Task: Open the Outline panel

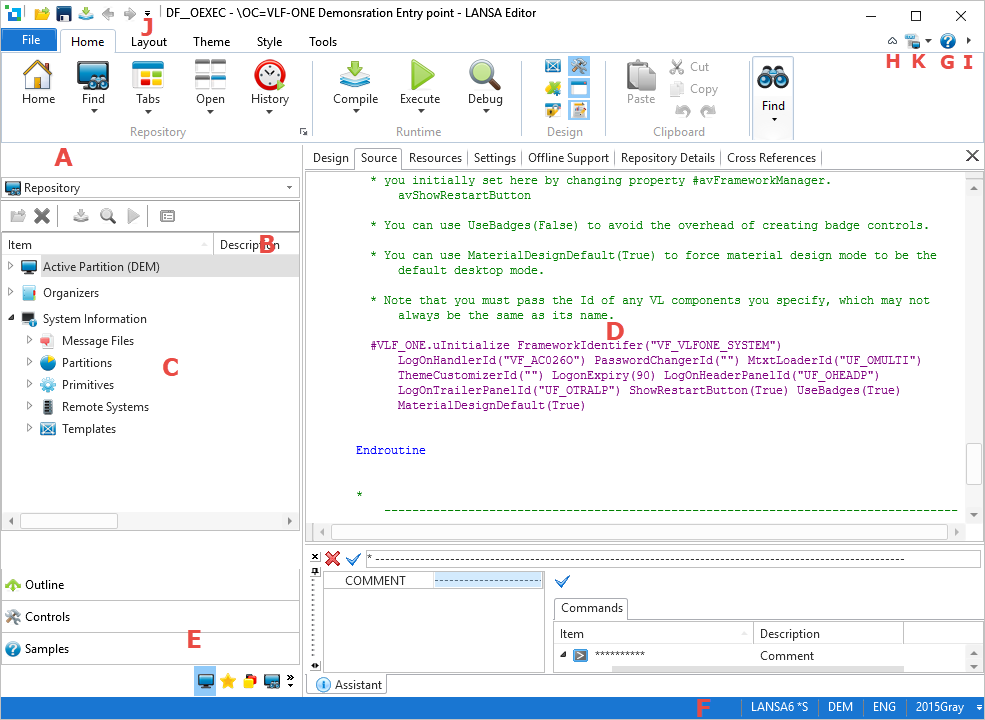Action: [151, 585]
